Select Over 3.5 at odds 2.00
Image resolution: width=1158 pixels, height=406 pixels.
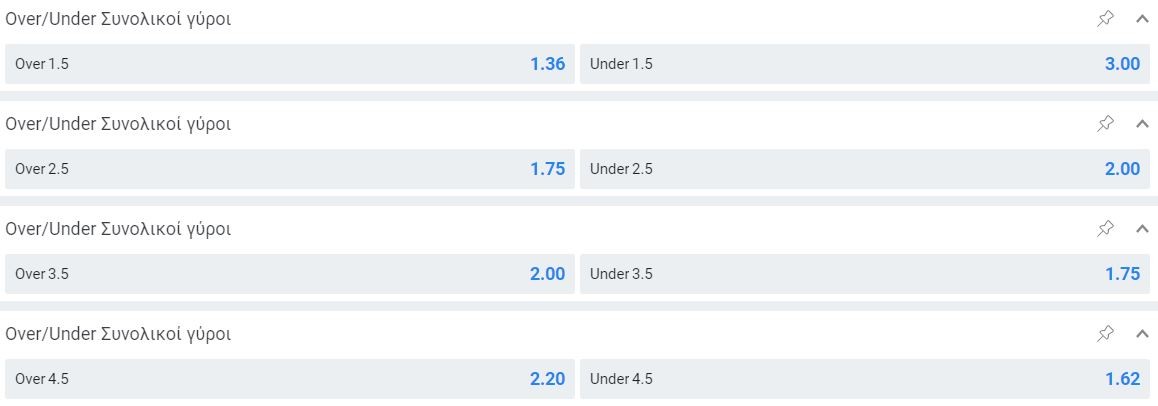290,274
